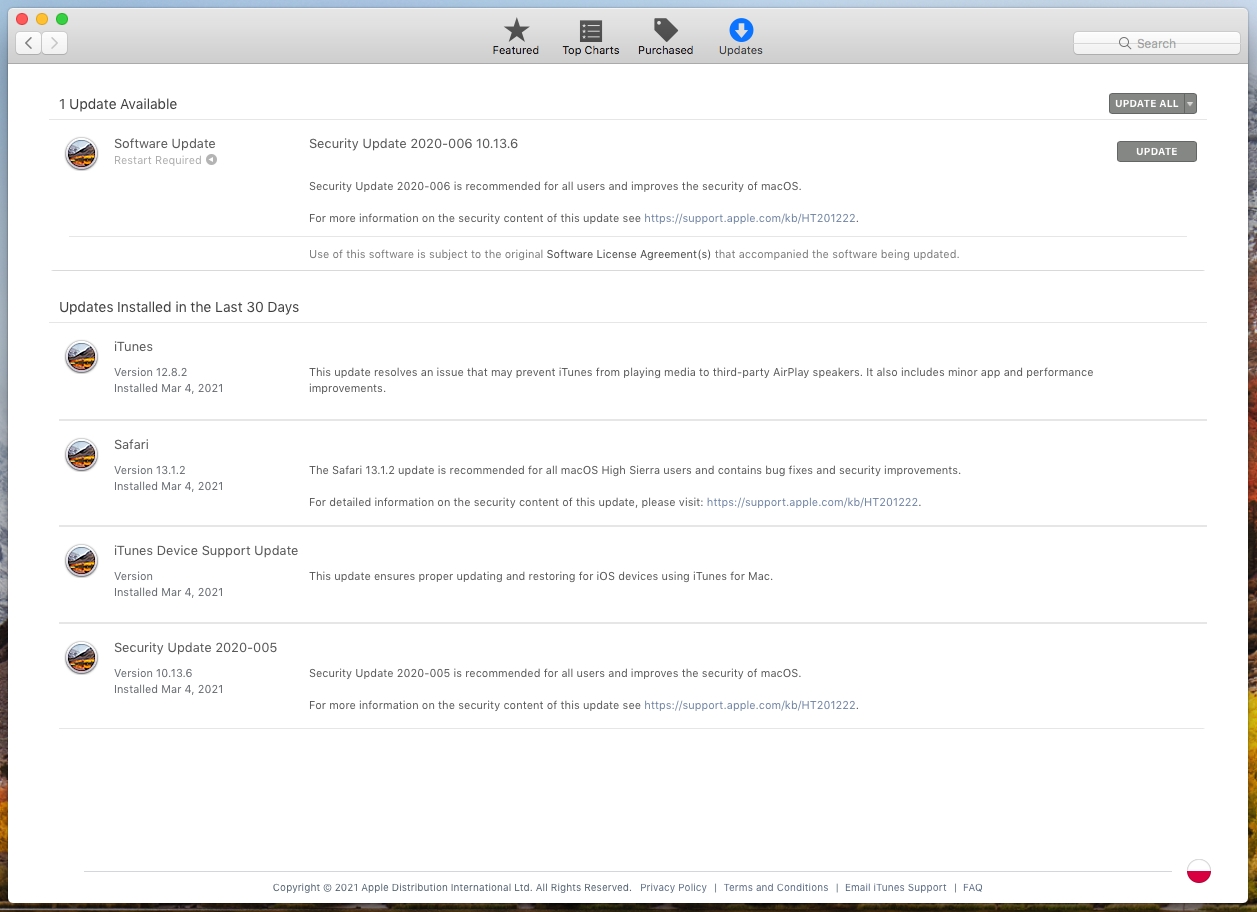Screen dimensions: 1257x912
Task: Click the Software Update macOS icon
Action: pyautogui.click(x=81, y=154)
